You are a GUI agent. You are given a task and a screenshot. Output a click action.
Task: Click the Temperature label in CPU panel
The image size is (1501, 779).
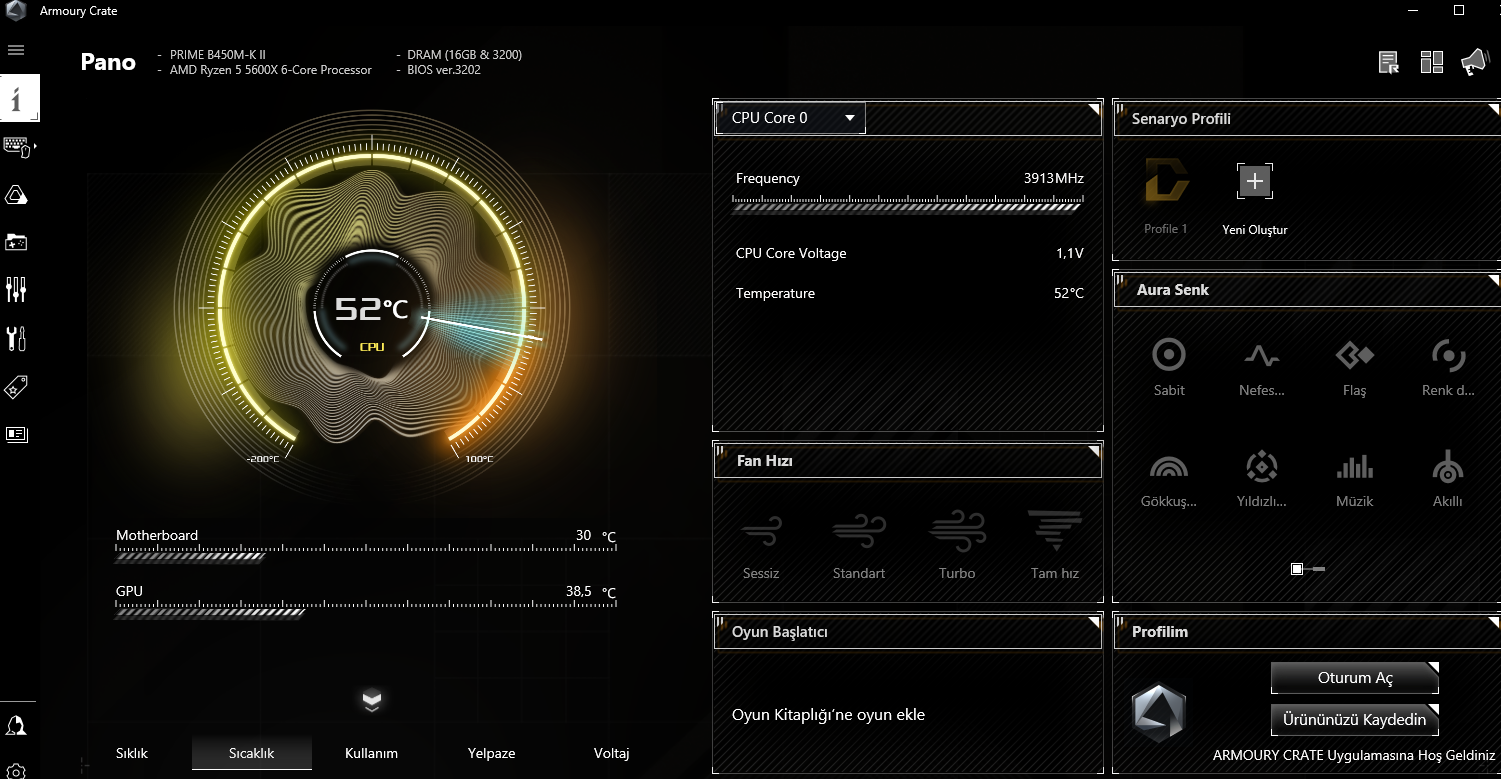click(x=775, y=293)
